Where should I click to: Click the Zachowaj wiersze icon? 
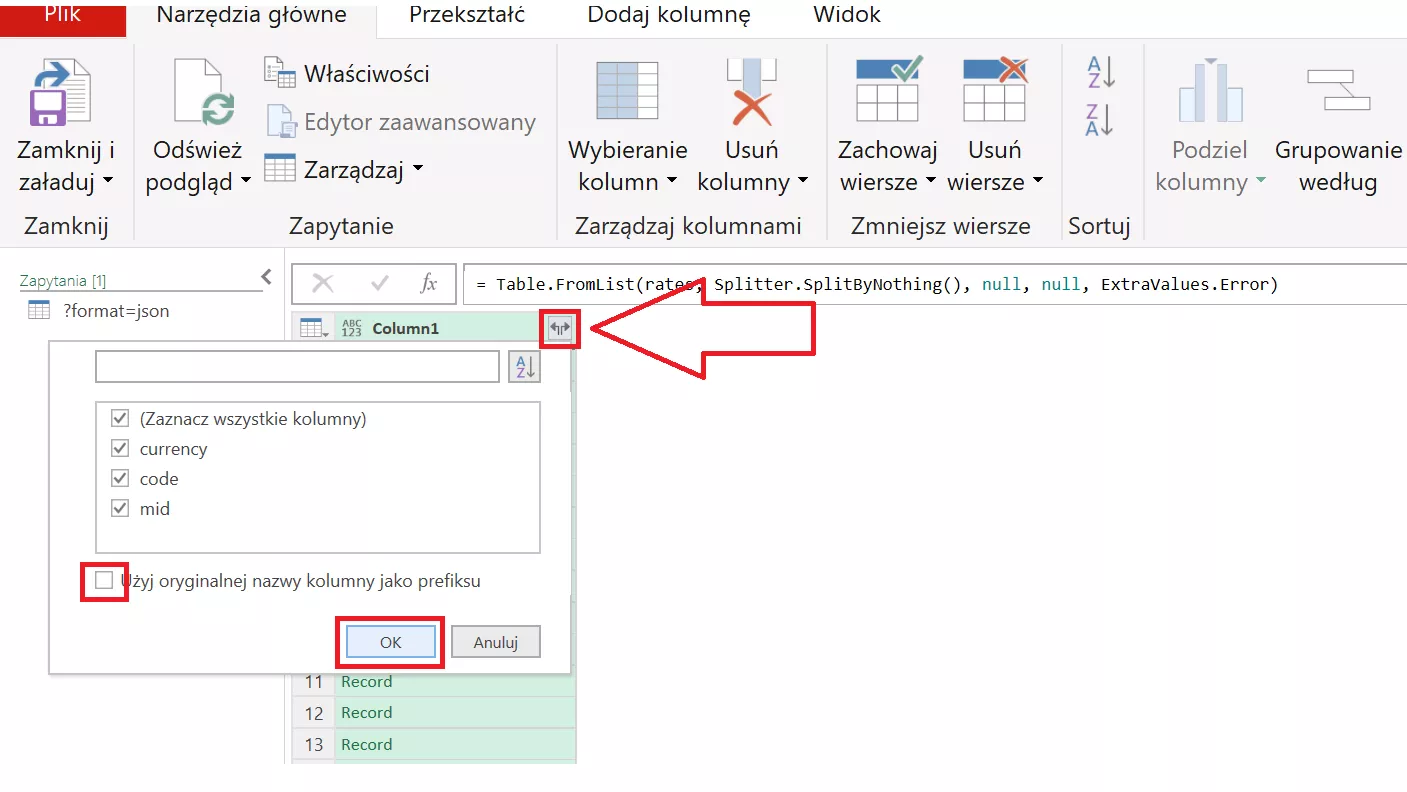click(888, 92)
